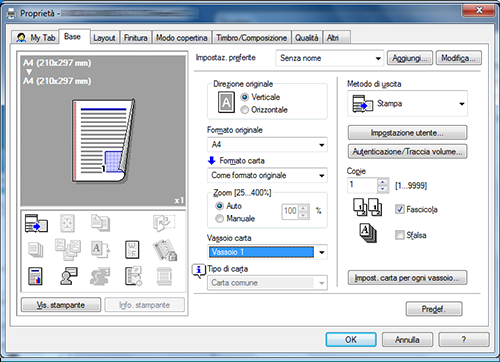
Task: Click Modifica button
Action: point(459,58)
